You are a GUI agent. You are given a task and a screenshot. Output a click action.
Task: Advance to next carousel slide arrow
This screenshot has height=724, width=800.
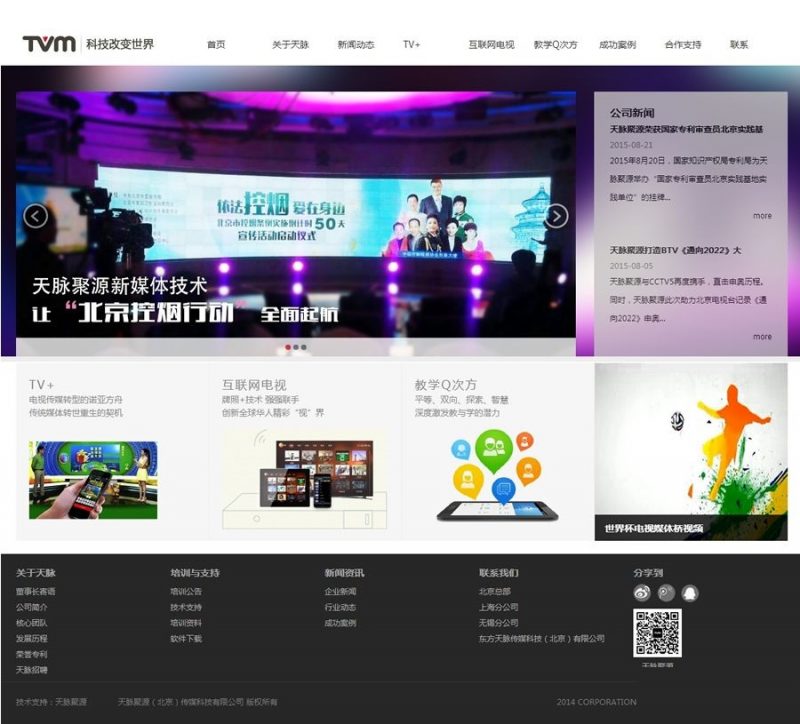556,216
